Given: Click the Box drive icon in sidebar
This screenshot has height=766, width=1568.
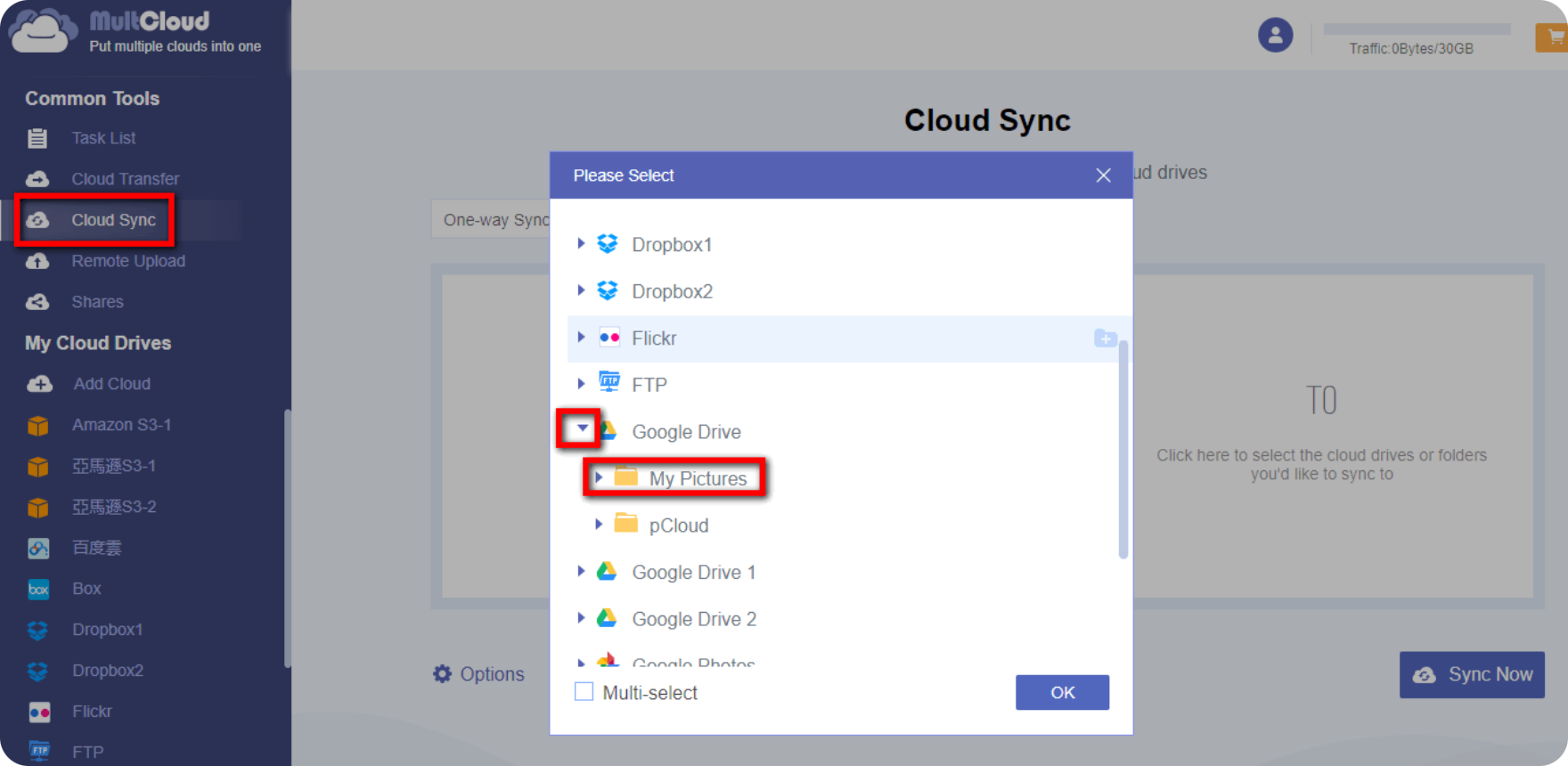Looking at the screenshot, I should click(38, 589).
